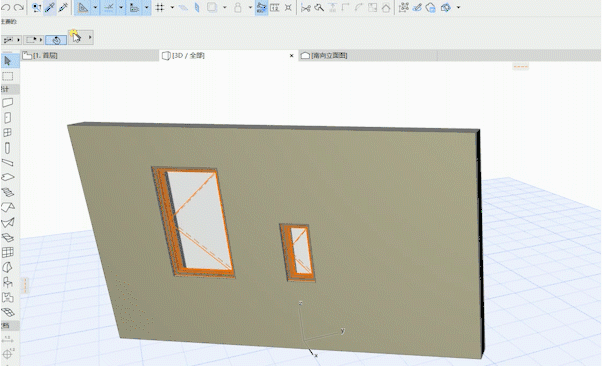Select the Stair tool in toolbox

[x=8, y=192]
